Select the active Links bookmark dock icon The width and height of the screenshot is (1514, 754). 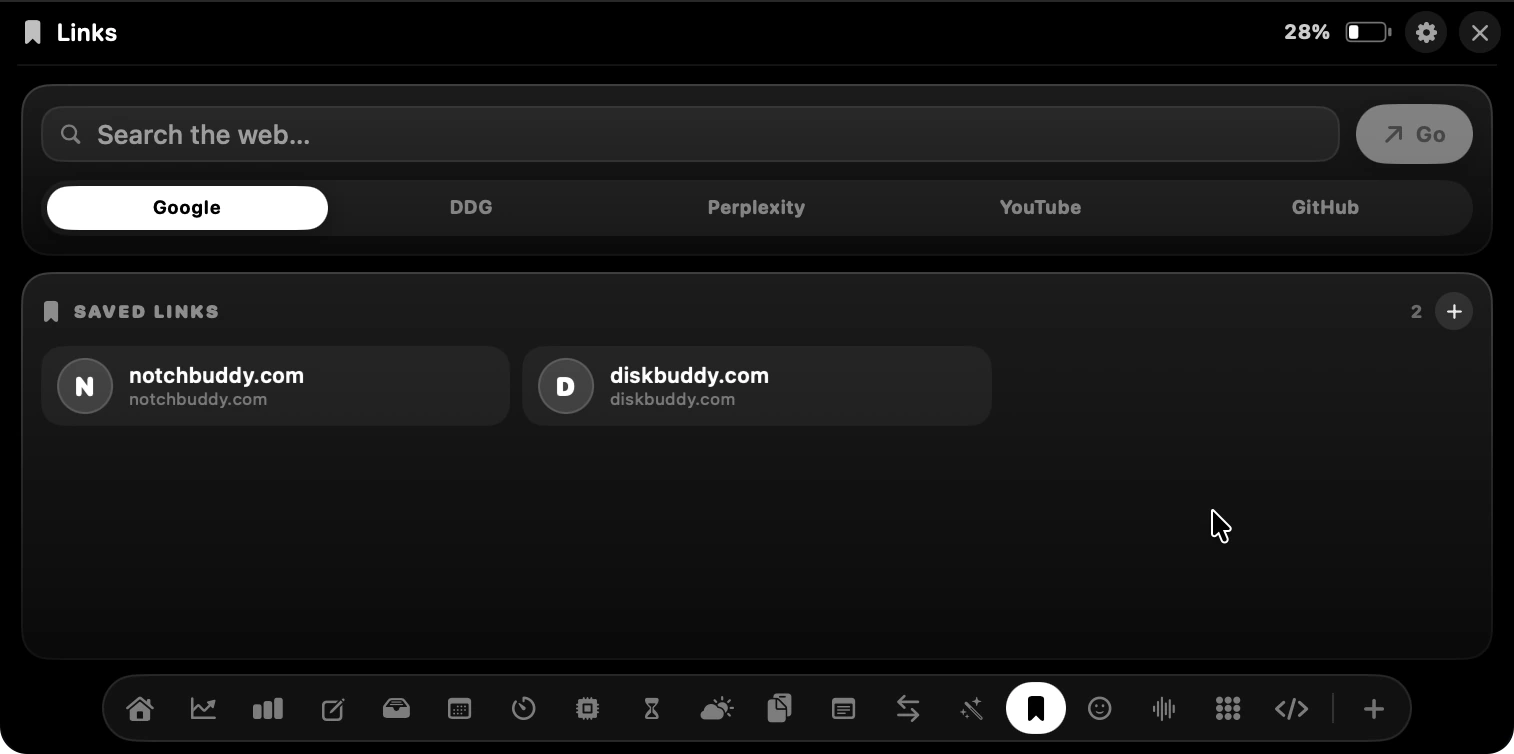point(1036,708)
